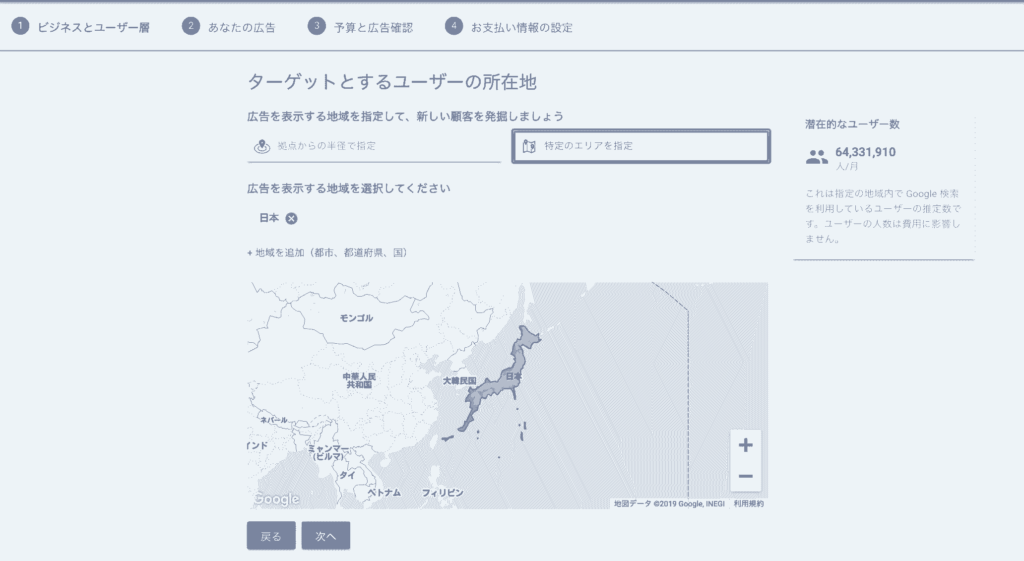Click the radius location pin icon
The height and width of the screenshot is (561, 1024).
pos(262,146)
